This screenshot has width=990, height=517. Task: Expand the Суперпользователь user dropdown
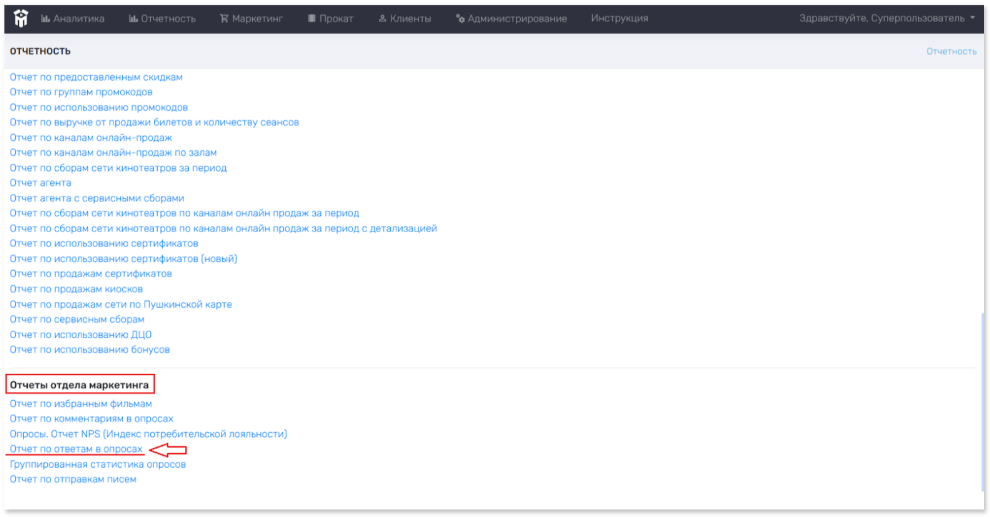coord(887,19)
